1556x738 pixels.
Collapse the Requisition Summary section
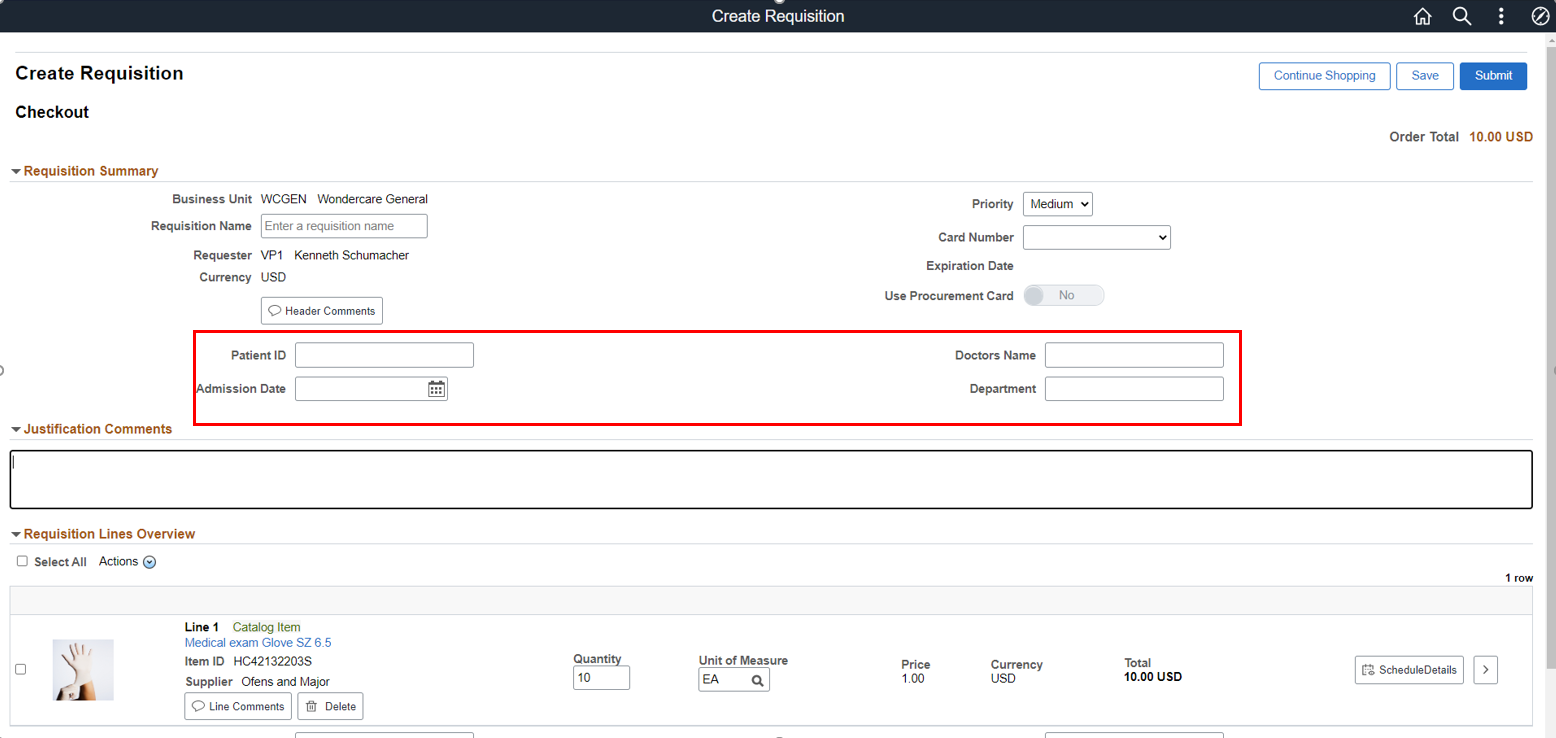16,171
